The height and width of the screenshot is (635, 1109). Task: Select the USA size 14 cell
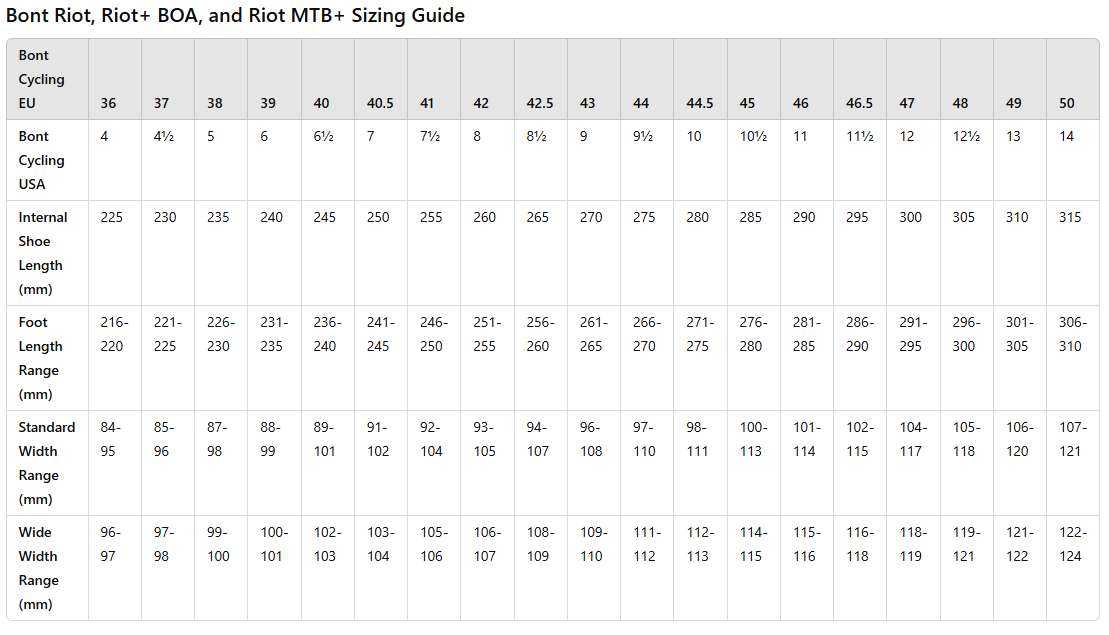[1067, 137]
